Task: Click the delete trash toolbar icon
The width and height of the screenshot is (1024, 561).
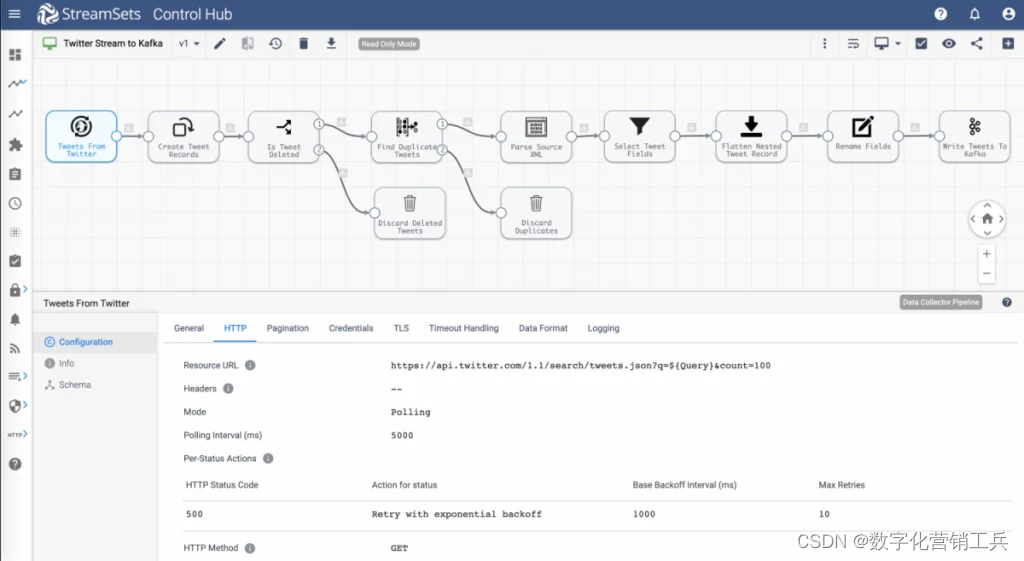Action: pos(304,44)
